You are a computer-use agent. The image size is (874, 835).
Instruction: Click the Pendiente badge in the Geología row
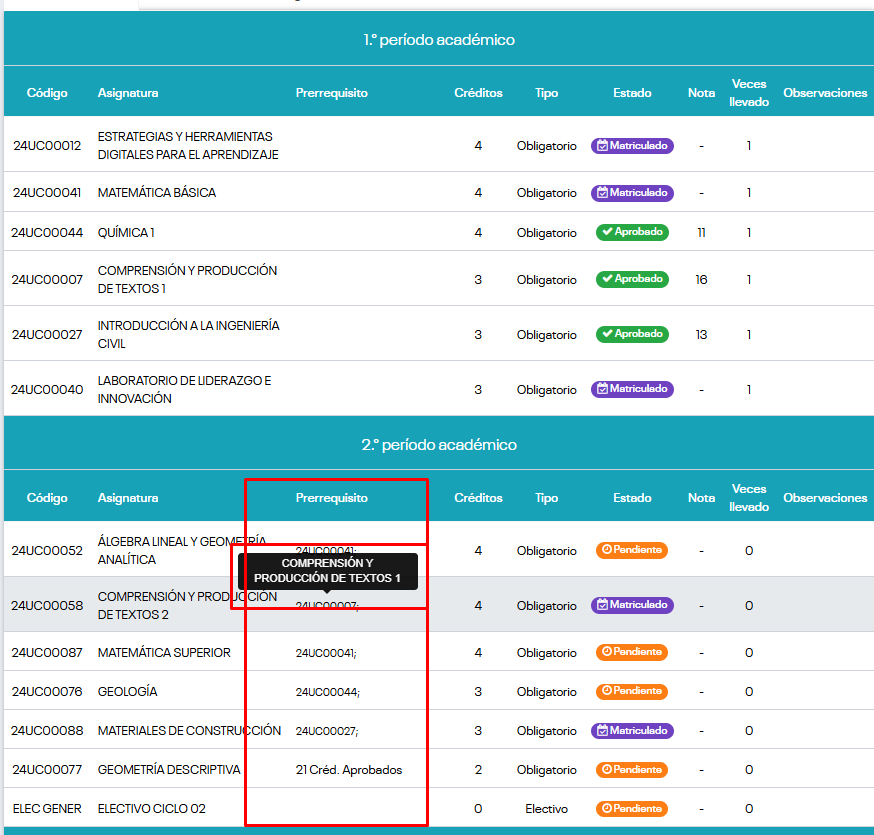tap(632, 691)
